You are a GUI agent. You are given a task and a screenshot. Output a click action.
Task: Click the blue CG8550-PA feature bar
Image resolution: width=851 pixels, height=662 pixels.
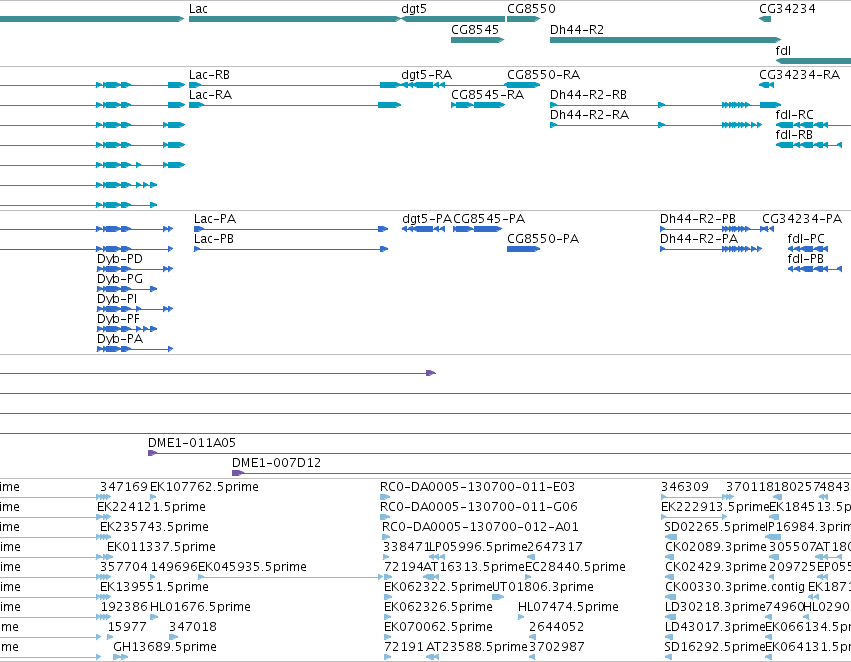click(523, 249)
